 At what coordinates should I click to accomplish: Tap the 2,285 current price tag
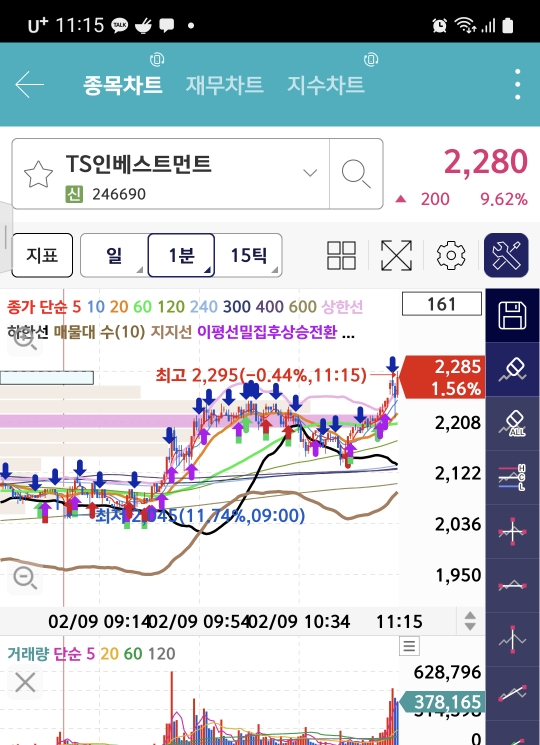click(443, 377)
